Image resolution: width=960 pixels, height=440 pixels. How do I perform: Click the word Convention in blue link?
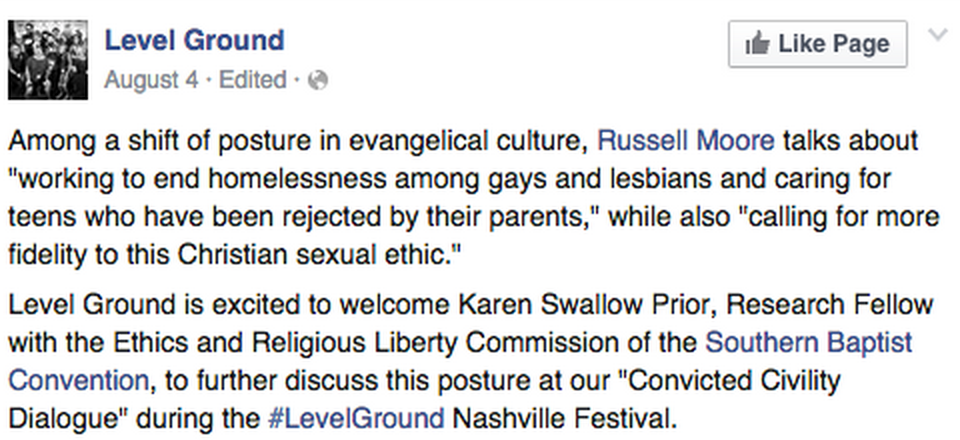click(78, 380)
